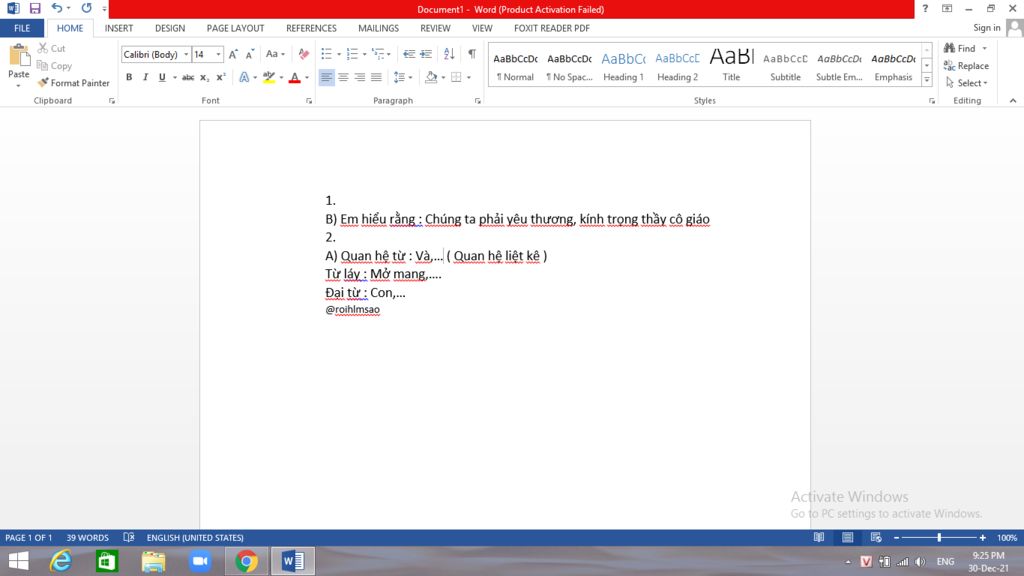1024x576 pixels.
Task: Switch to PAGE LAYOUT tab
Action: (235, 28)
